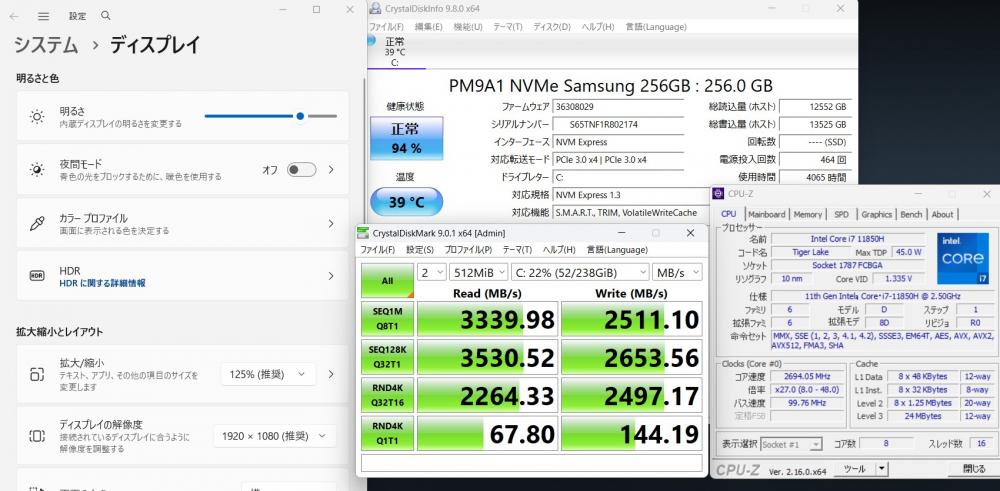Click the 3339.98 SEQ1M read result
Screen dimensions: 1000x491
pyautogui.click(x=487, y=319)
